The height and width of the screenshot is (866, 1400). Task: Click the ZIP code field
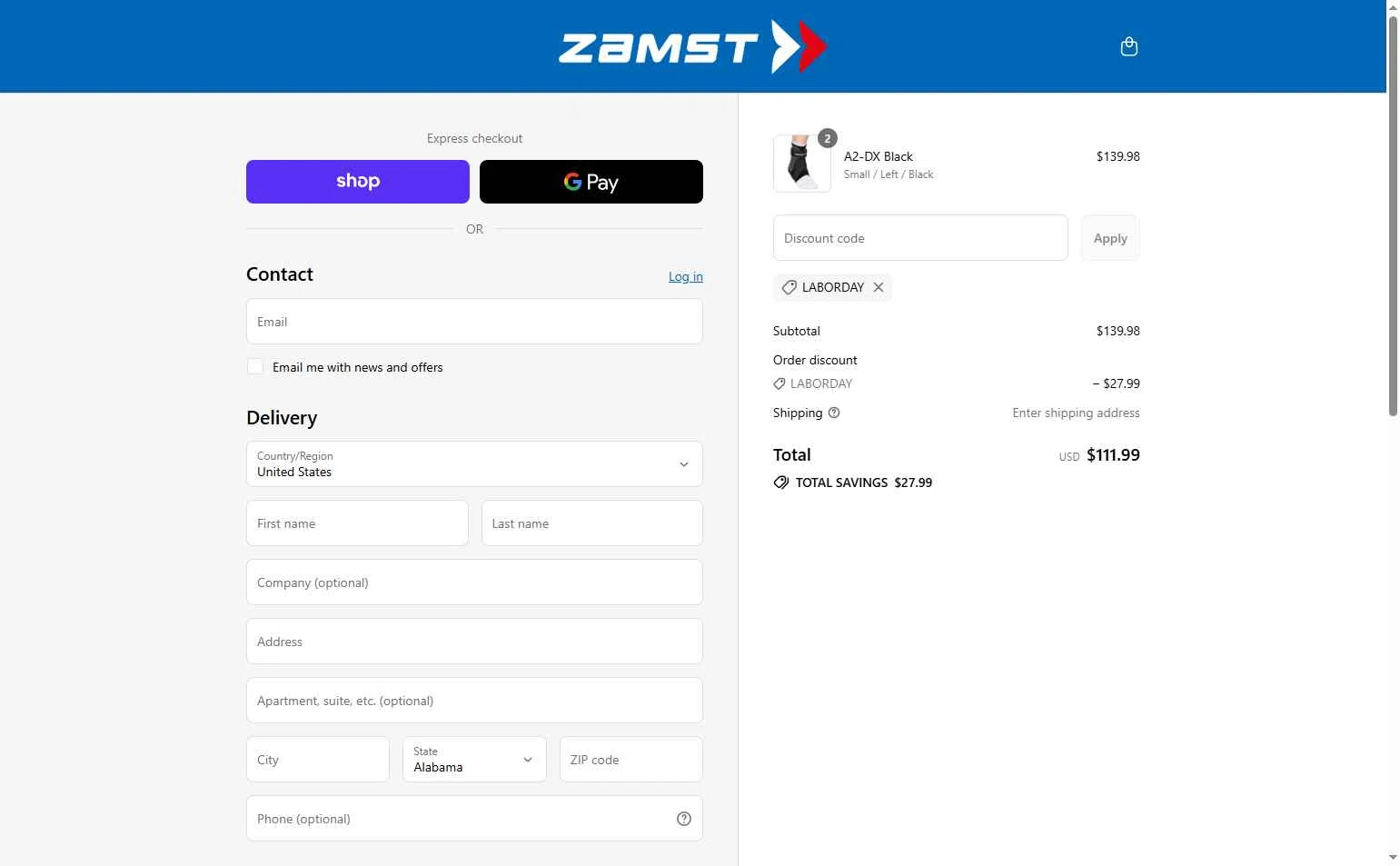[631, 760]
